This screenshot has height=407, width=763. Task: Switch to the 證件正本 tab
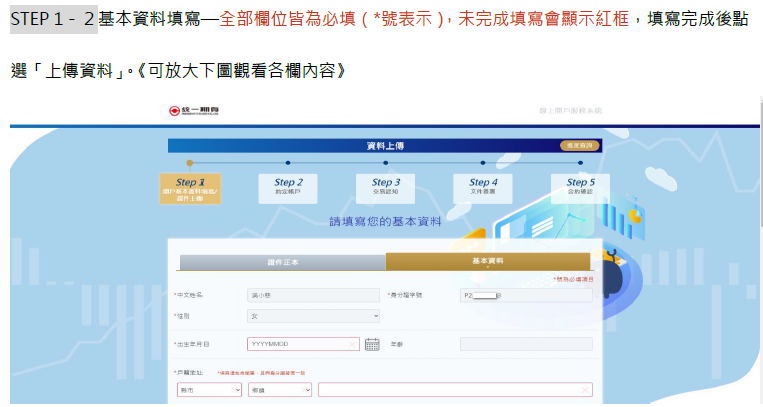click(282, 262)
